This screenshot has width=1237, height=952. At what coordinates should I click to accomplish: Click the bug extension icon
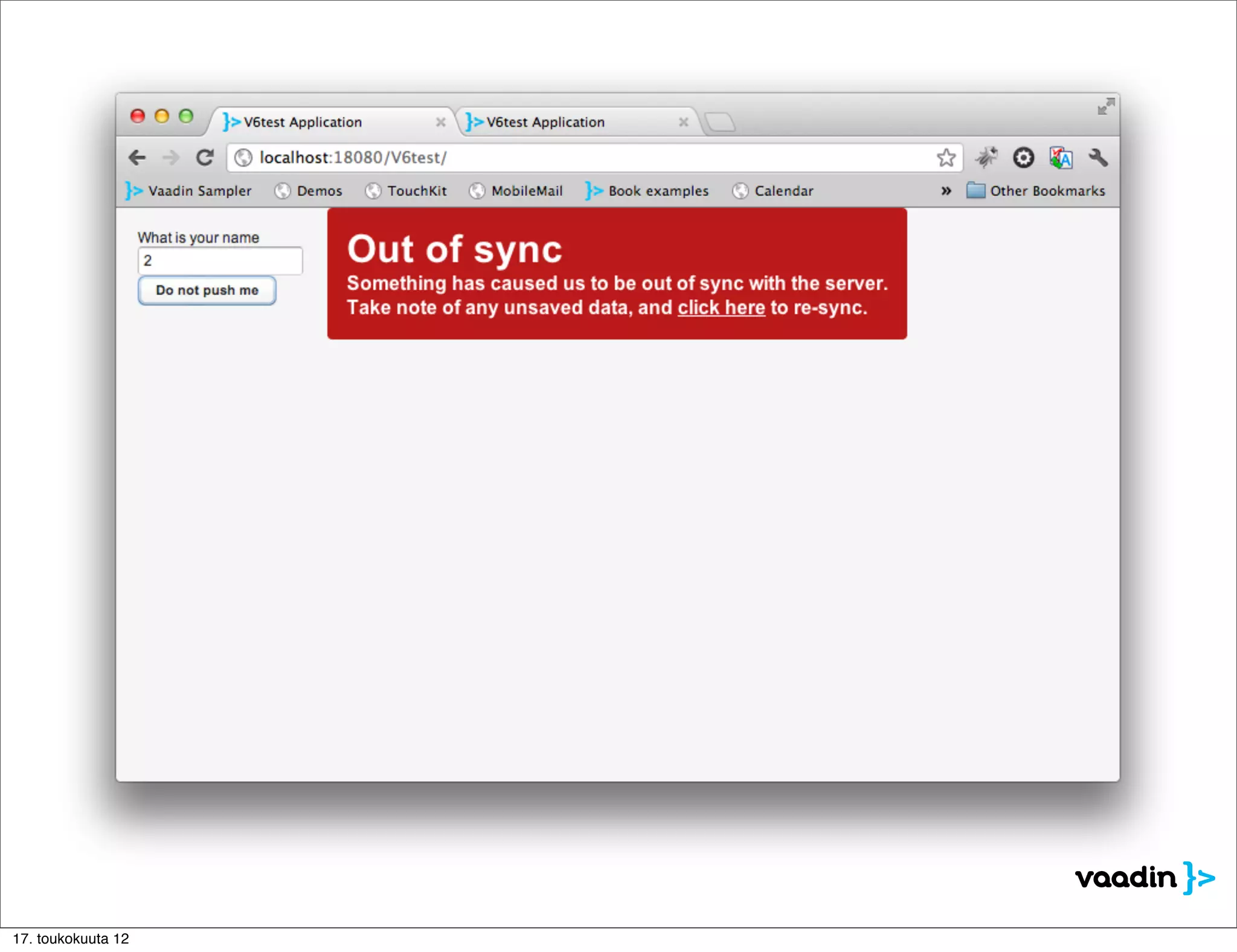pos(986,158)
